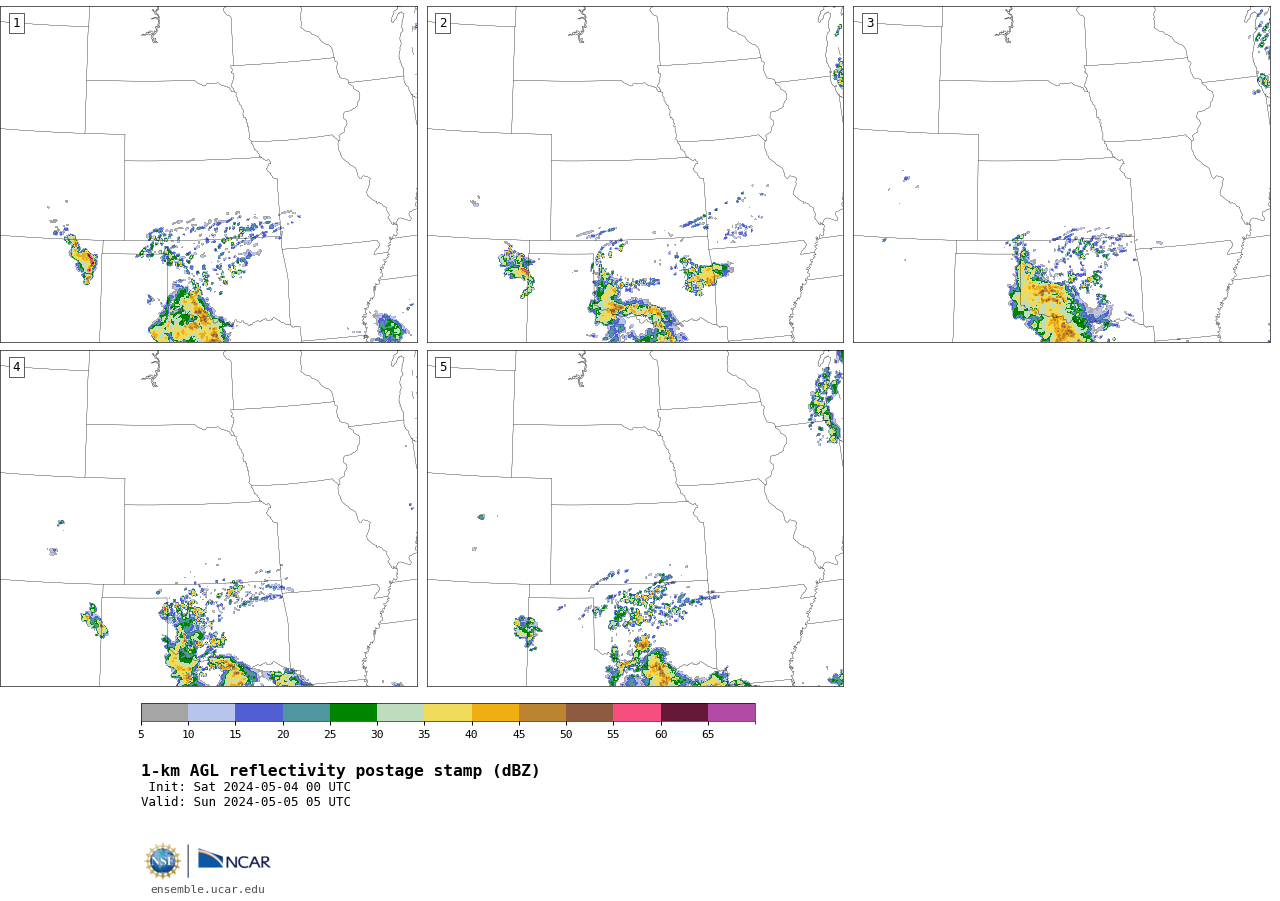Open ensemble member 3 reflectivity map
This screenshot has height=901, width=1280.
1061,174
